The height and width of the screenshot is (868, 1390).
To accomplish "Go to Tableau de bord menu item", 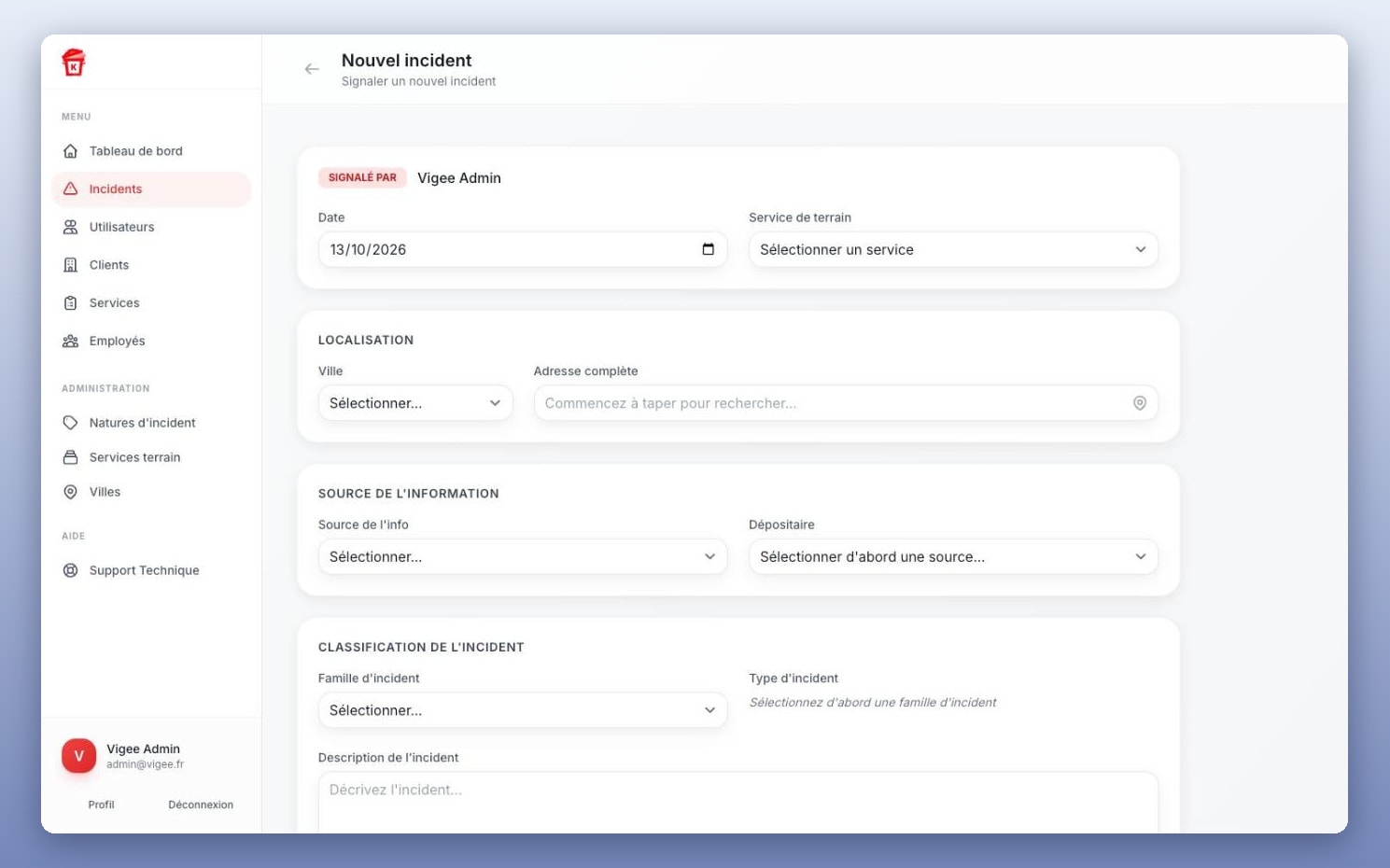I will (151, 151).
